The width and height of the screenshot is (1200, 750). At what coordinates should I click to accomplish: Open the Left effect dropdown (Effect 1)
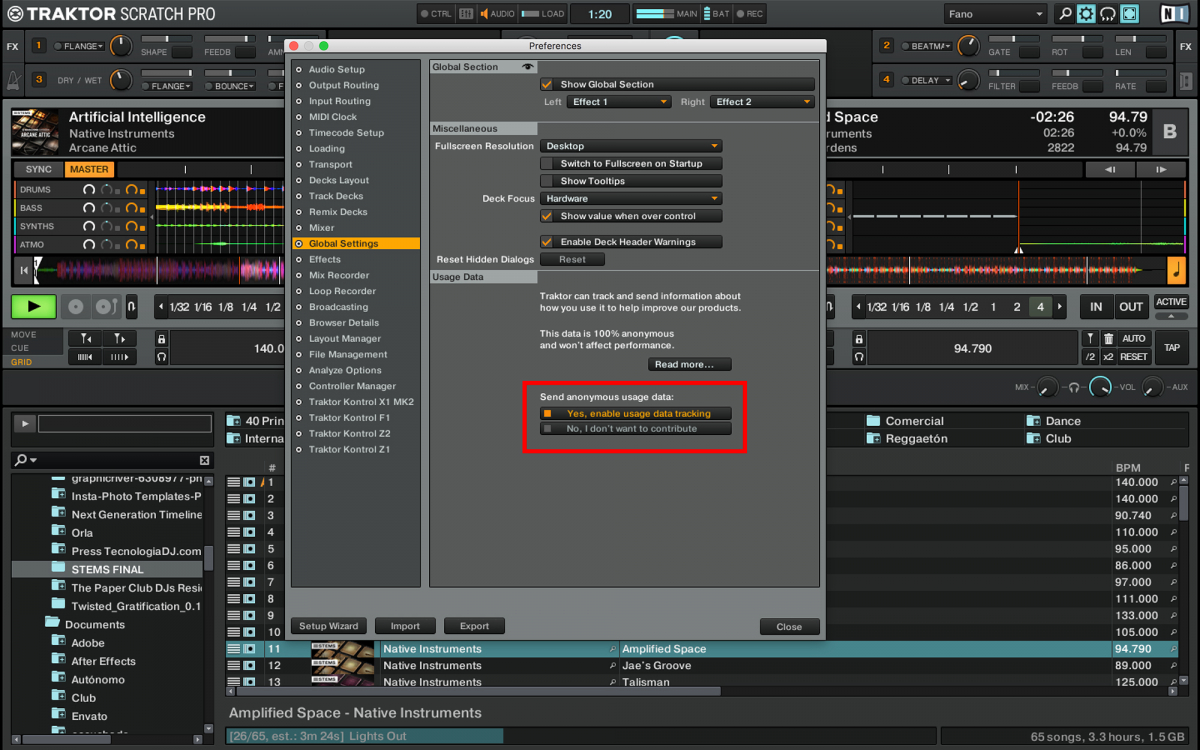pyautogui.click(x=619, y=102)
